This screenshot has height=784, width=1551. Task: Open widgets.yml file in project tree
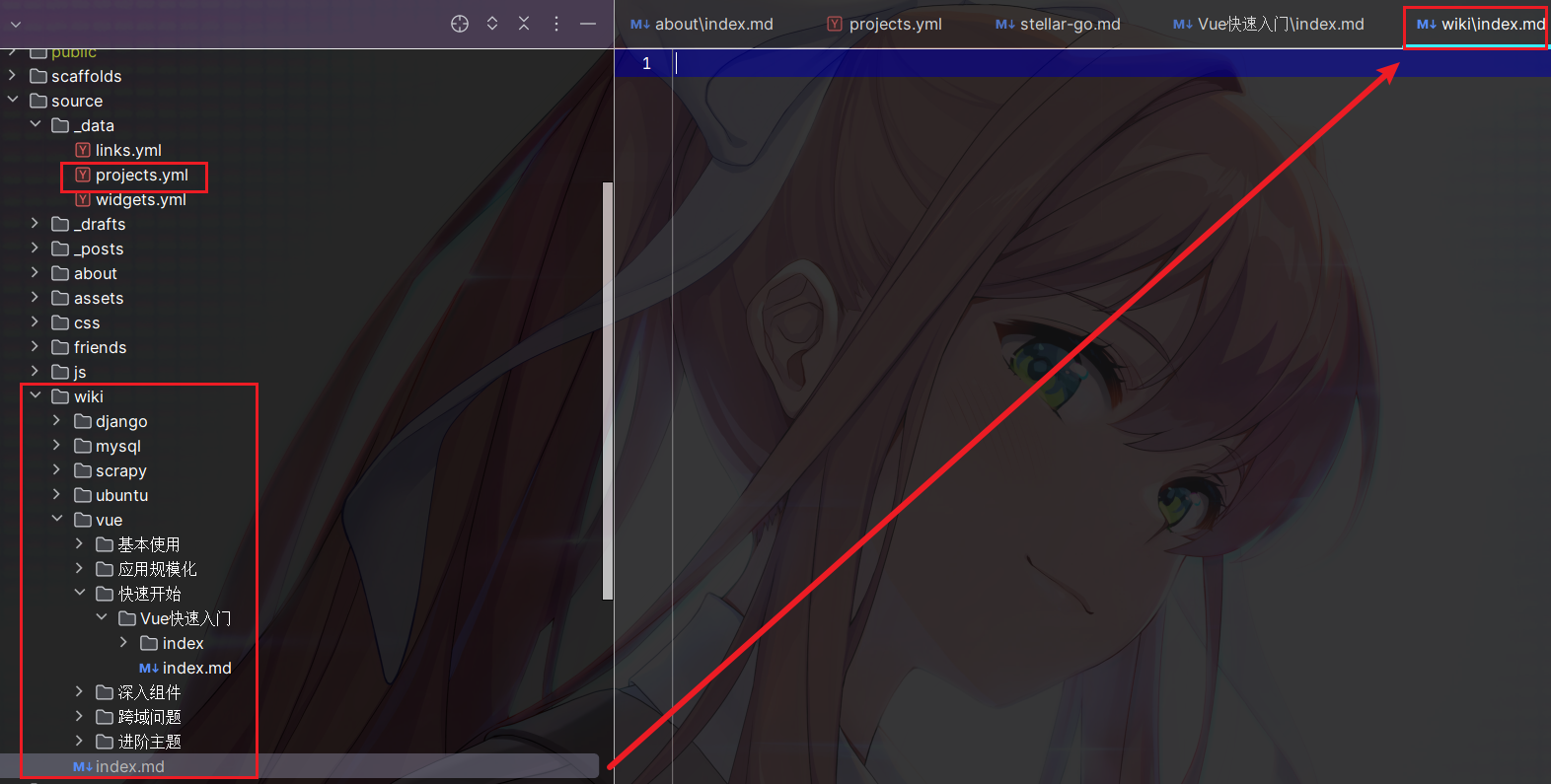point(140,199)
